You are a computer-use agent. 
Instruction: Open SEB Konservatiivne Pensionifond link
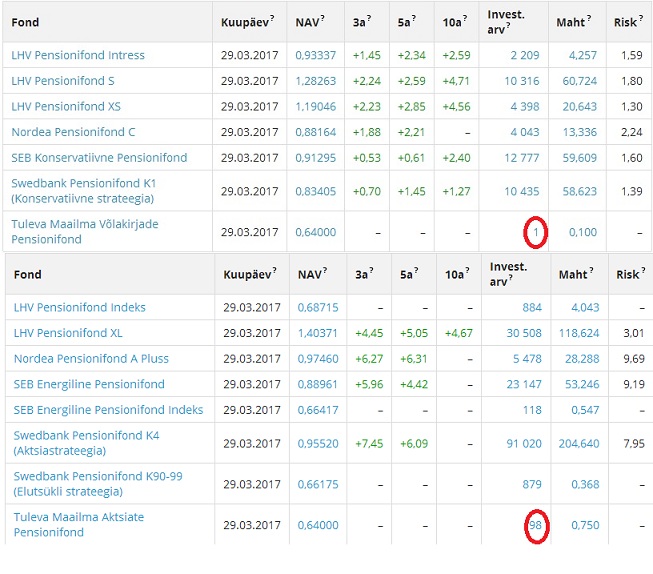[99, 157]
